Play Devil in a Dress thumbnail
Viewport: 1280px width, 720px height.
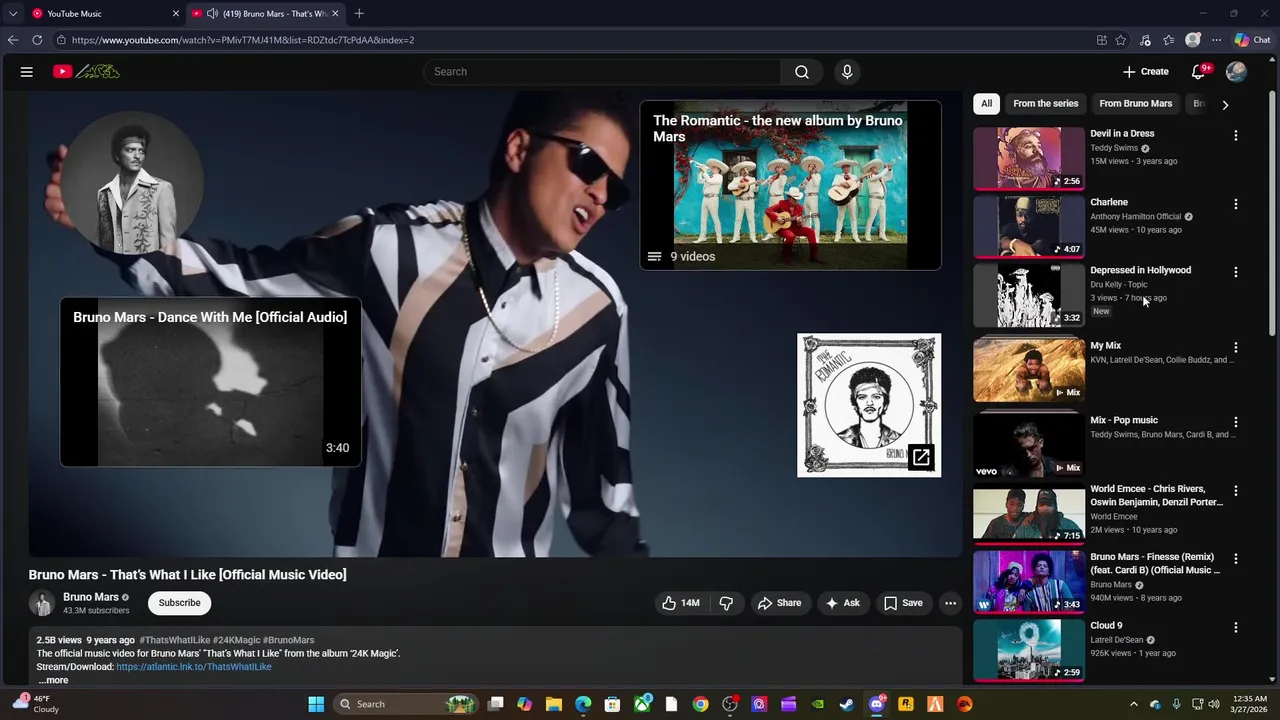(x=1028, y=158)
